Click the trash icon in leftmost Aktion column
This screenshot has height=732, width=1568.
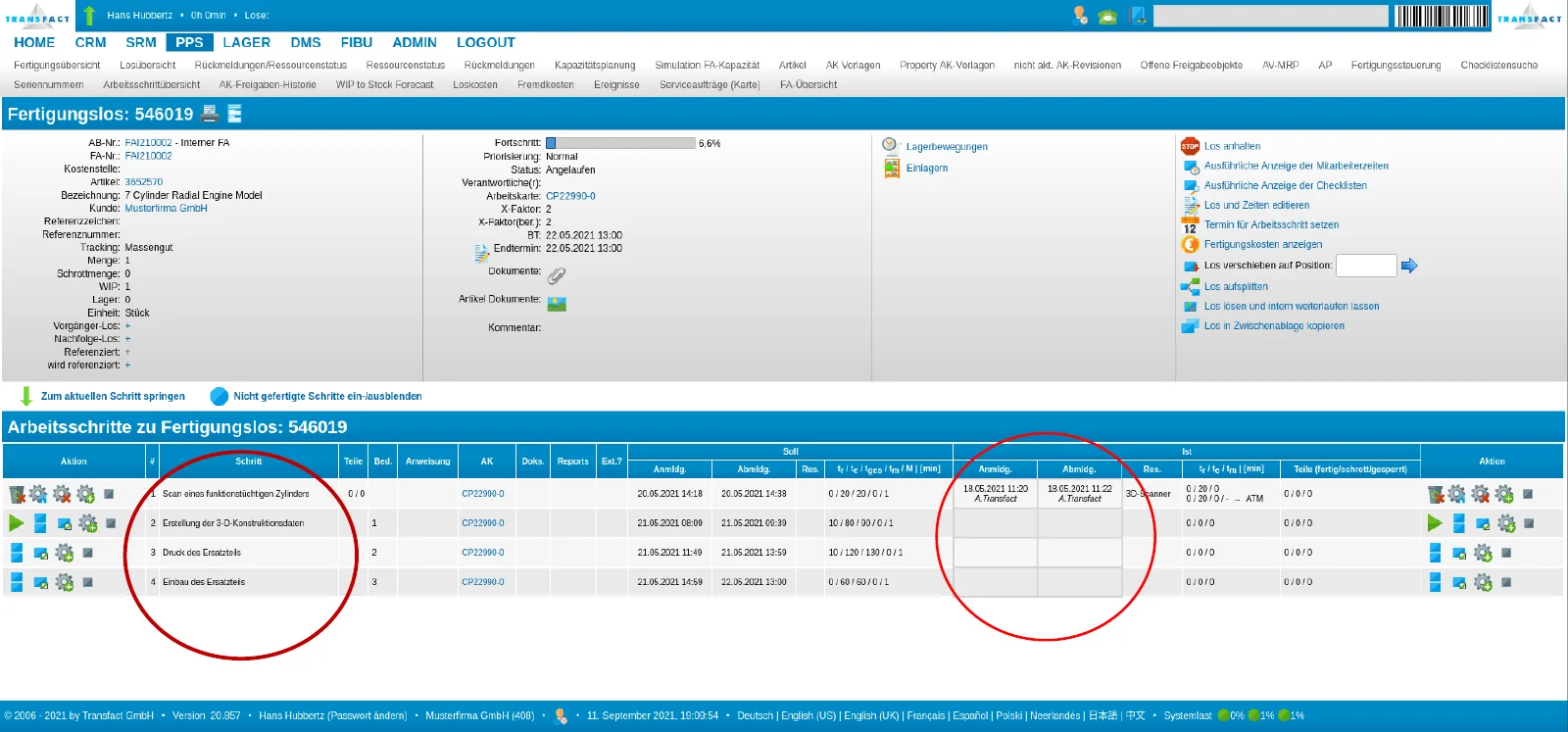[x=17, y=494]
